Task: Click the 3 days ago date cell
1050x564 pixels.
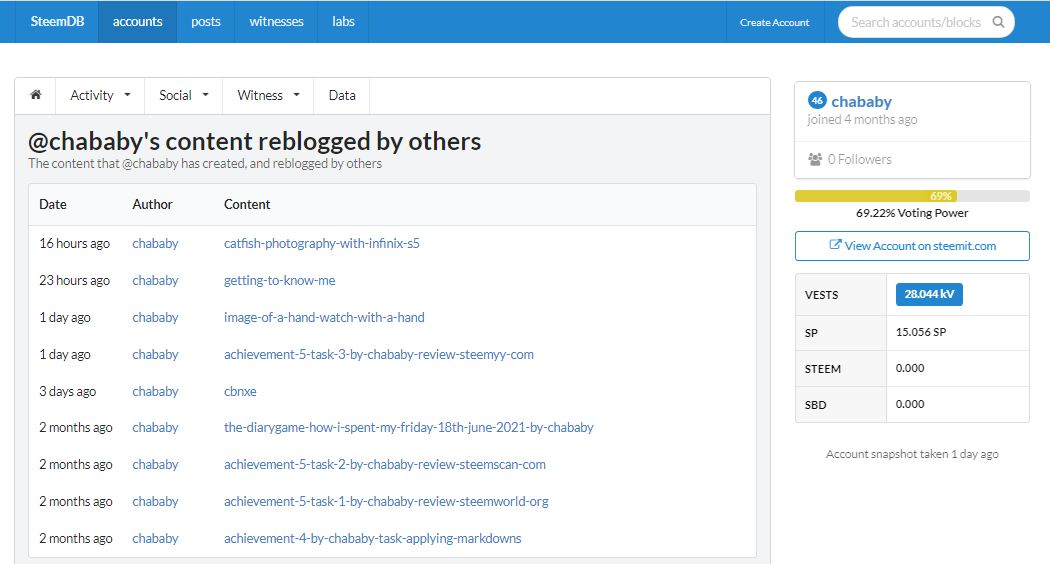Action: click(x=68, y=391)
